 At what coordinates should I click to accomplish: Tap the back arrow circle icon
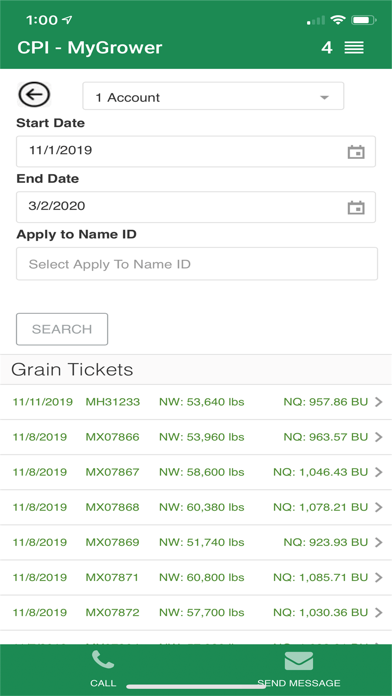[x=34, y=95]
